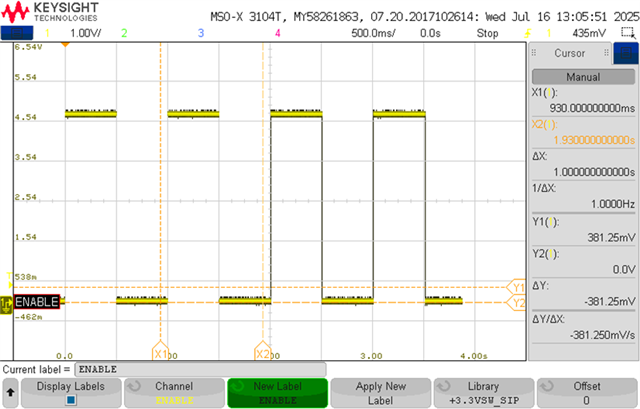Click the Cursor panel title
The height and width of the screenshot is (409, 640).
569,53
